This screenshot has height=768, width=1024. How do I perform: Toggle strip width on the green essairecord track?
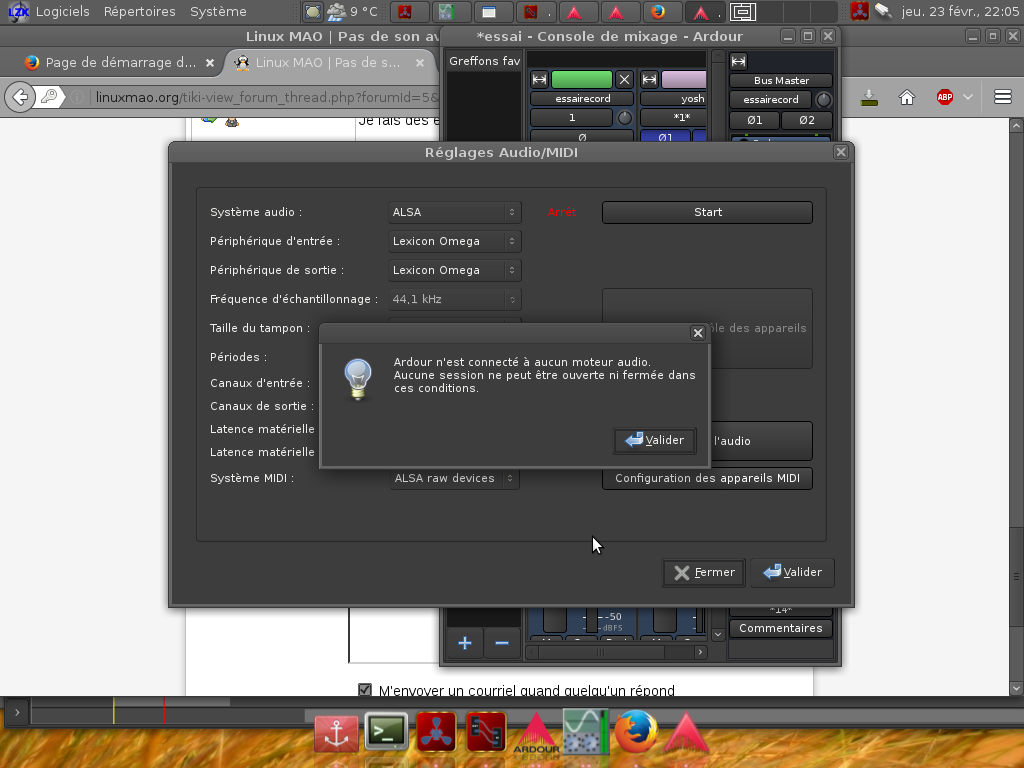coord(539,80)
